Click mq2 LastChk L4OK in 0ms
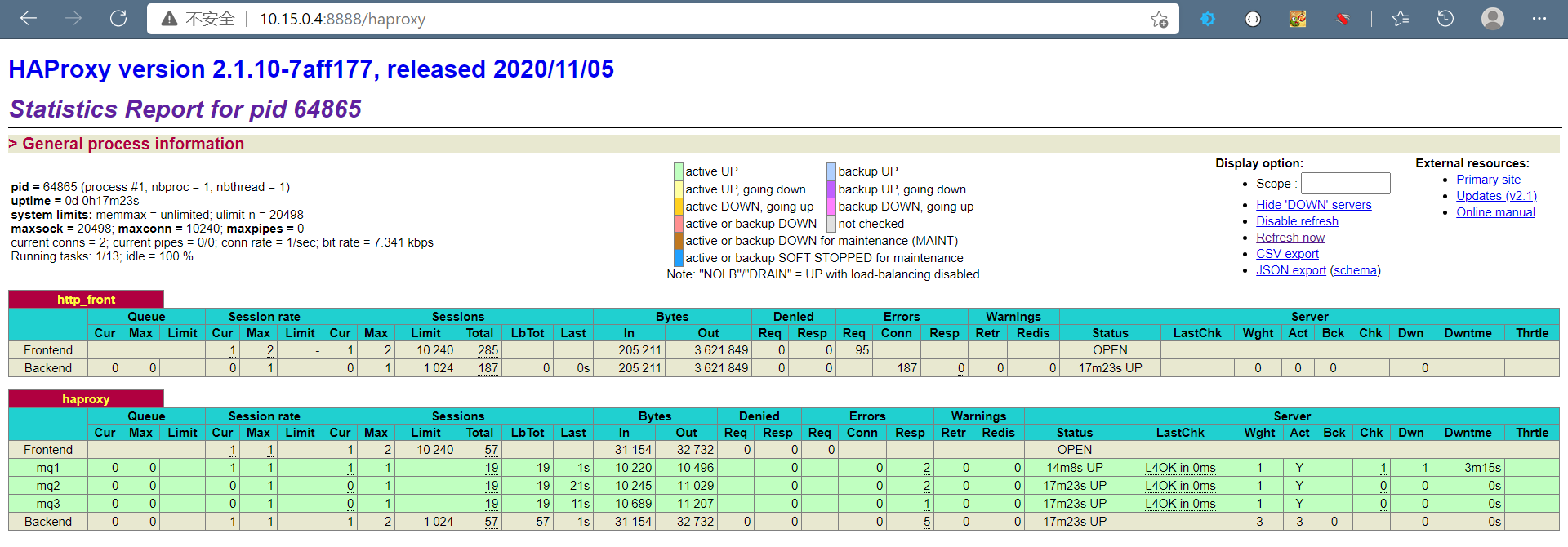Viewport: 1568px width, 547px height. (1180, 486)
